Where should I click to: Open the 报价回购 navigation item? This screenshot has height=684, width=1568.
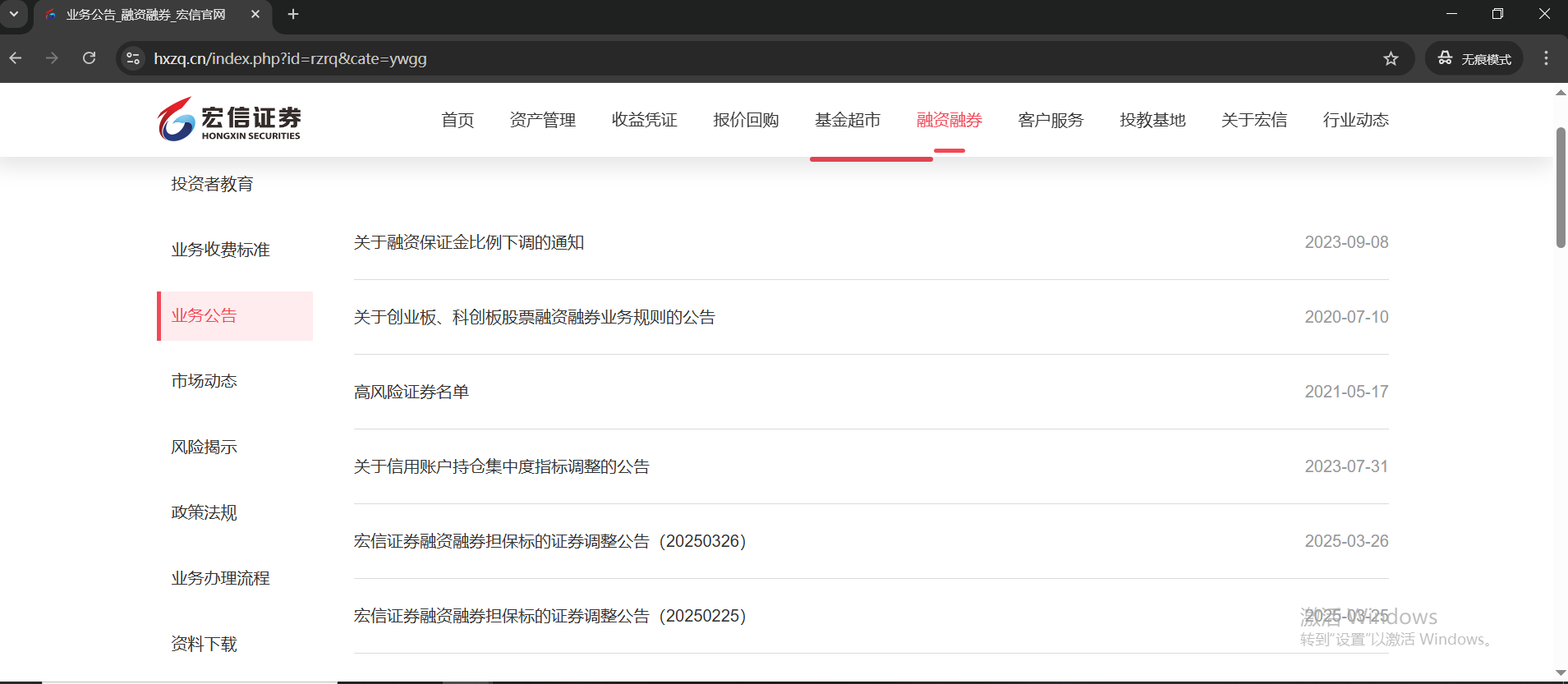click(x=746, y=120)
